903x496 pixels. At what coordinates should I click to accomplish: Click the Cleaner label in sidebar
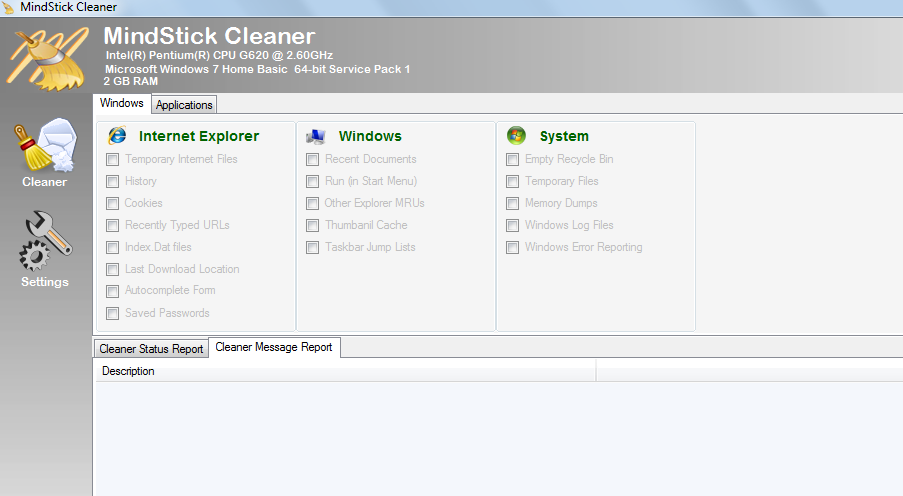click(x=44, y=182)
